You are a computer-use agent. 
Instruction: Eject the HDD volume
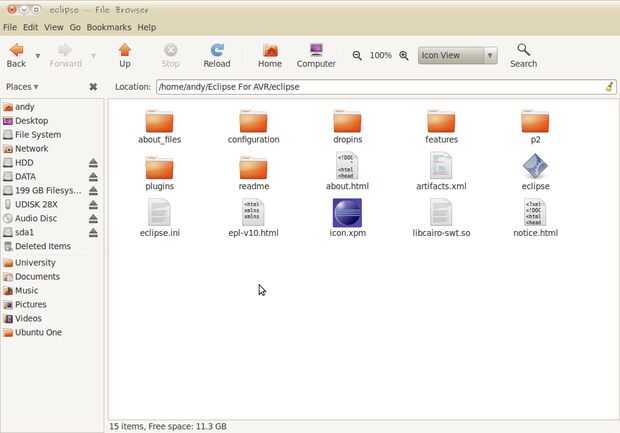point(93,163)
